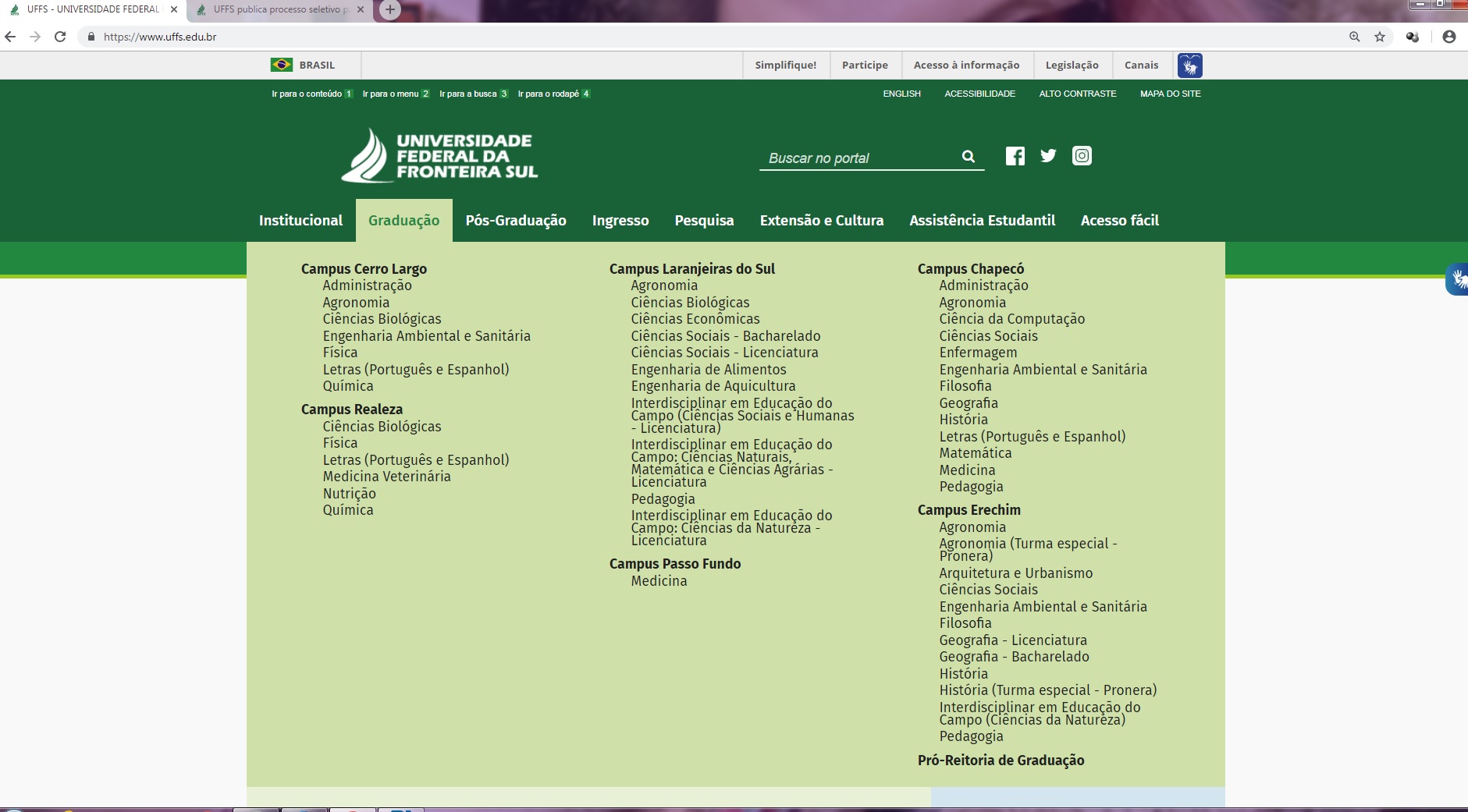Open the Legislação link
The height and width of the screenshot is (812, 1468).
1072,66
